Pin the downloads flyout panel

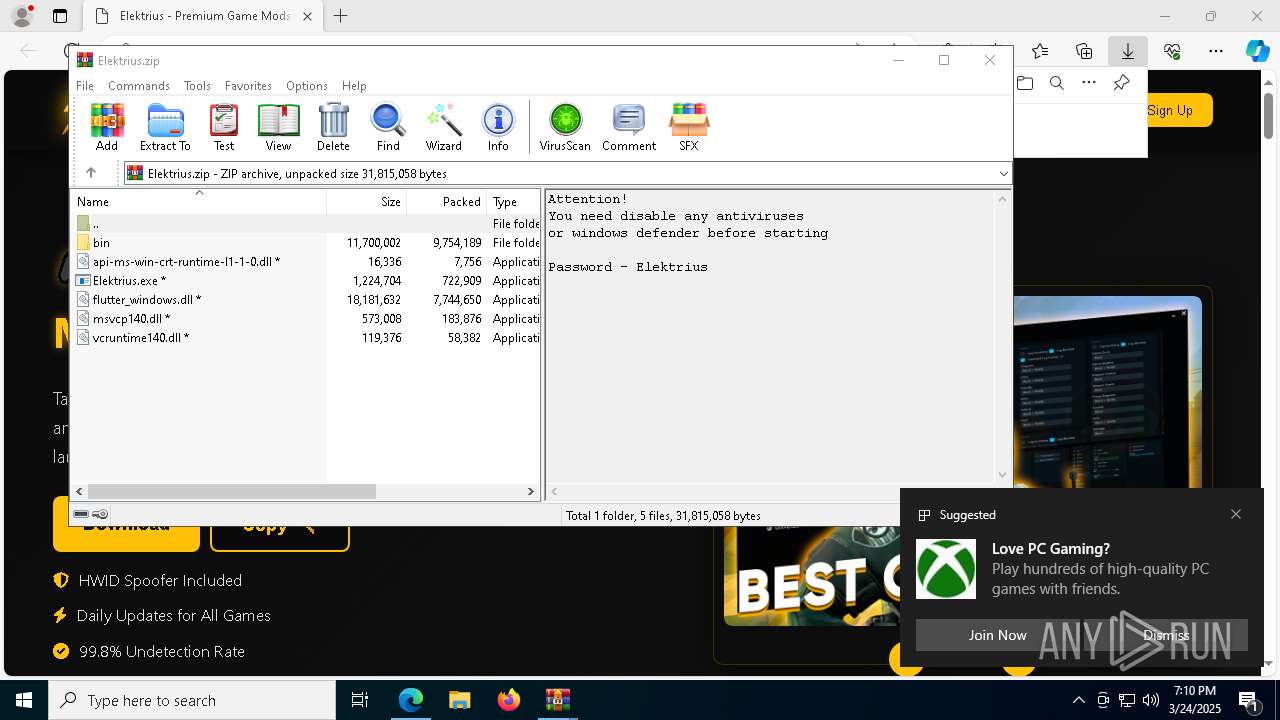point(1122,83)
